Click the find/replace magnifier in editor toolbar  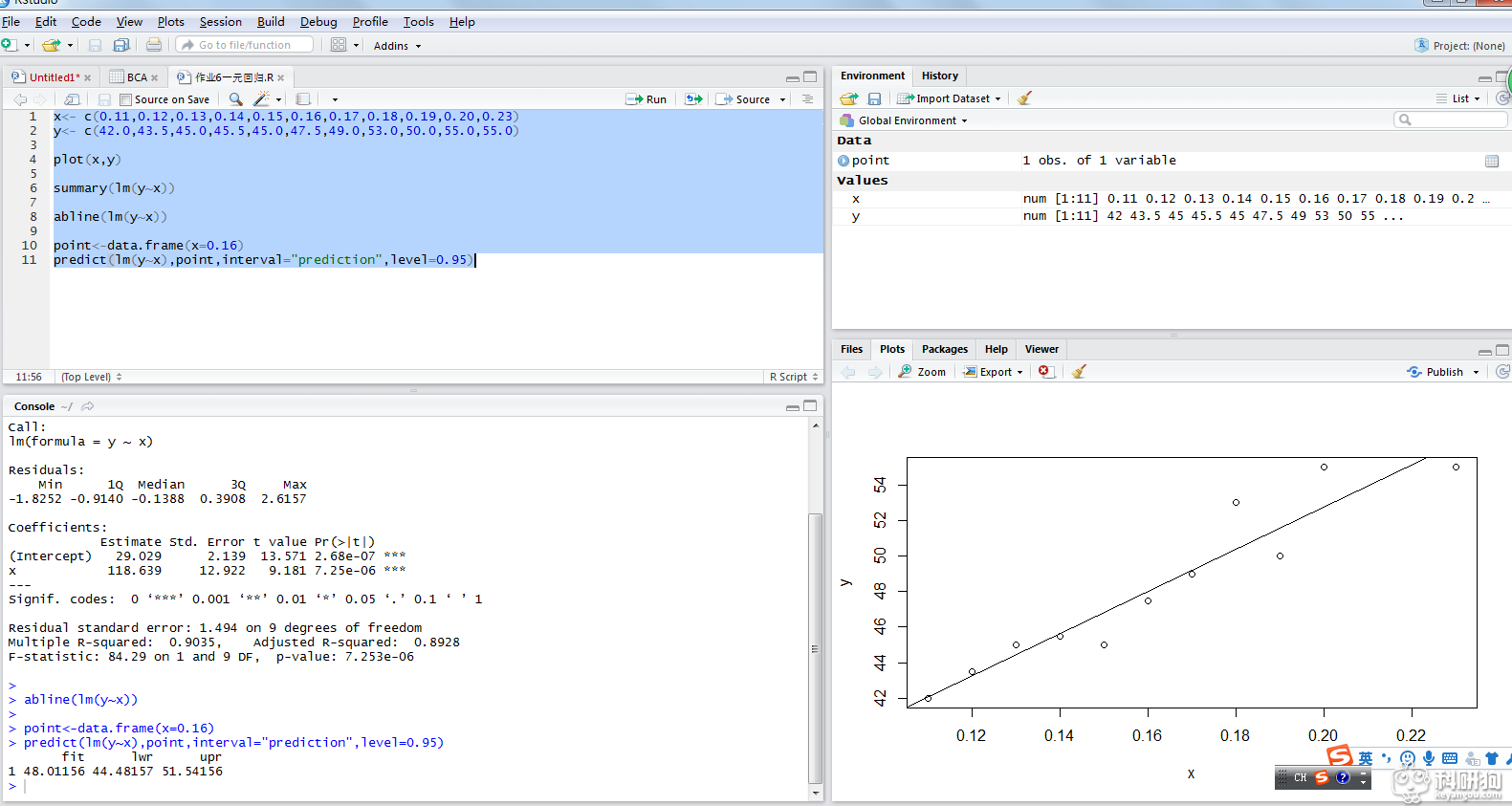tap(235, 99)
